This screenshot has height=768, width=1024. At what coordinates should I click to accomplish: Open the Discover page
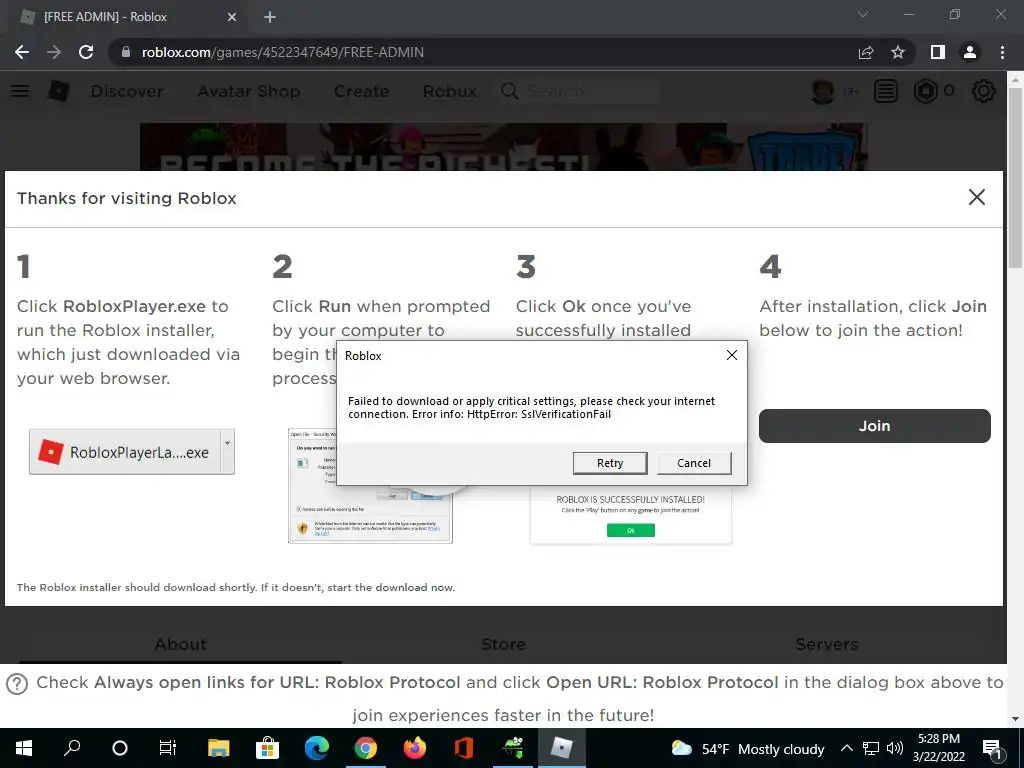(x=127, y=91)
